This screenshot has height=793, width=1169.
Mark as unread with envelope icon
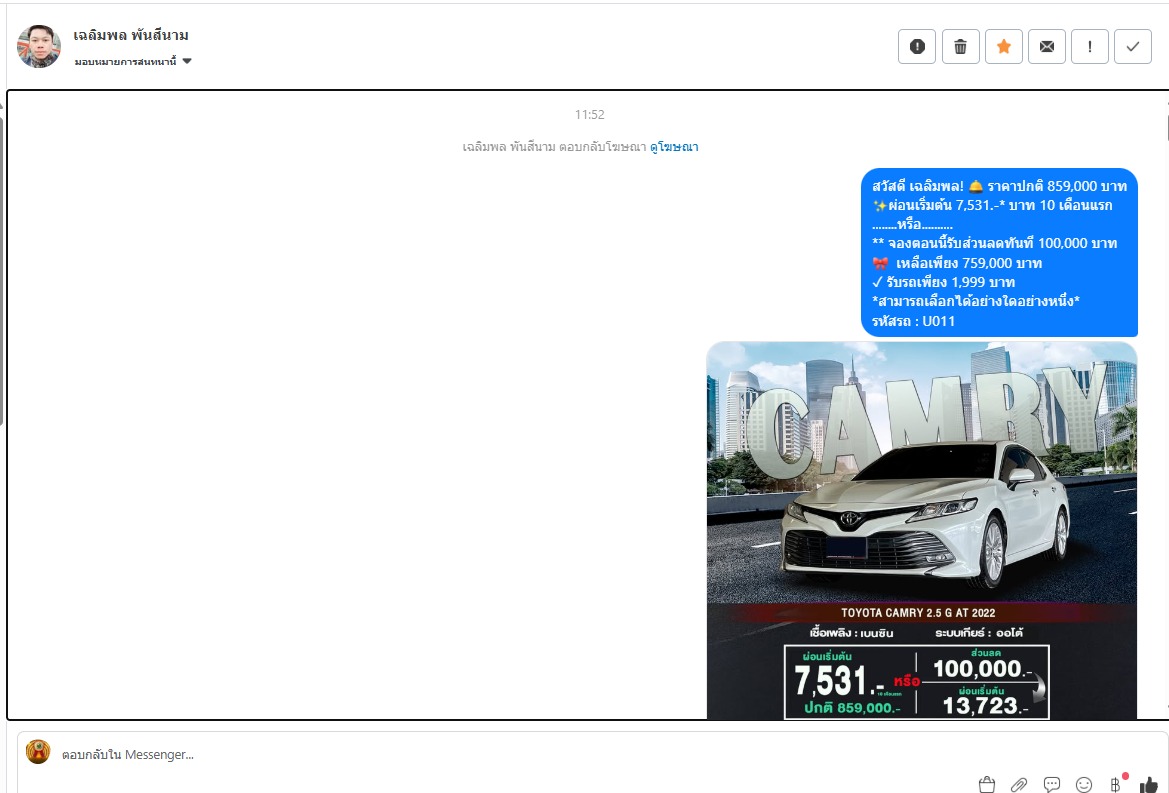tap(1047, 47)
